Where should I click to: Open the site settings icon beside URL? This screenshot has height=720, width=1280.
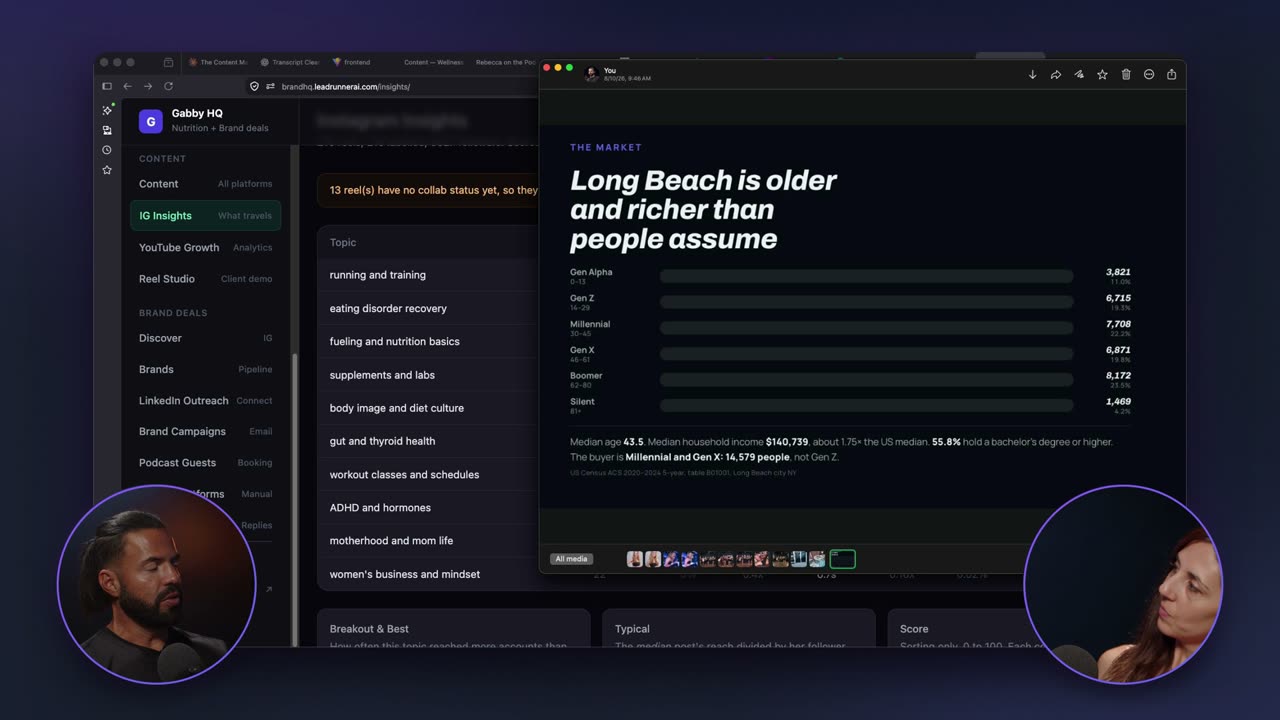tap(270, 87)
